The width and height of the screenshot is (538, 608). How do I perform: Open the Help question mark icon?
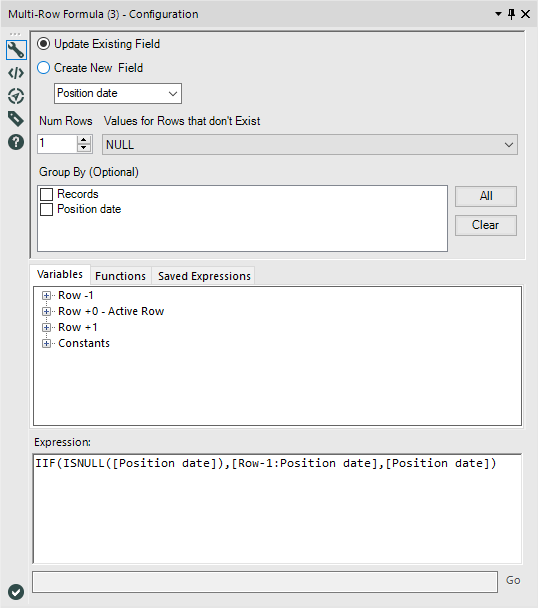(16, 142)
